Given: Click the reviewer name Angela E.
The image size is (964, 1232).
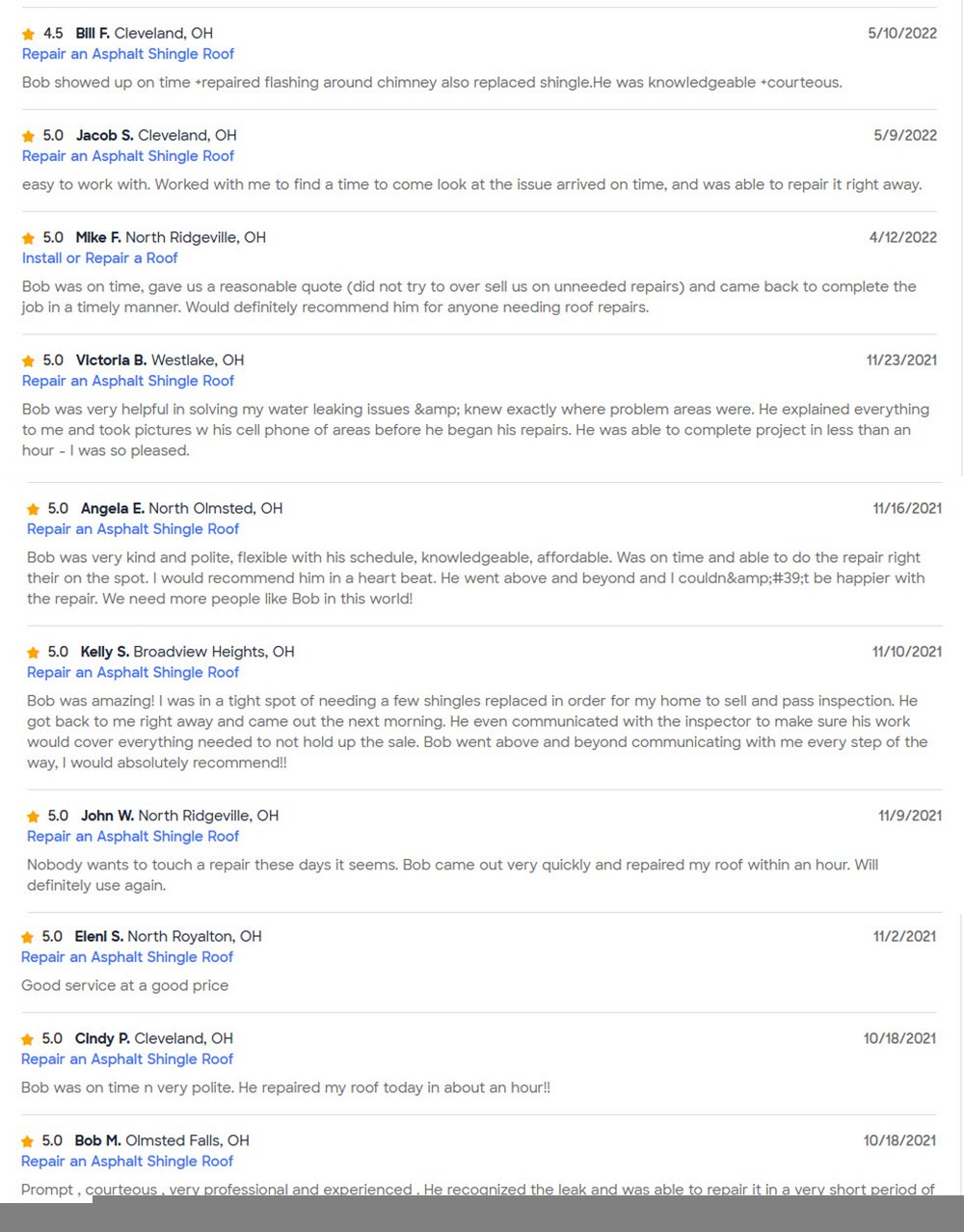Looking at the screenshot, I should click(x=113, y=509).
